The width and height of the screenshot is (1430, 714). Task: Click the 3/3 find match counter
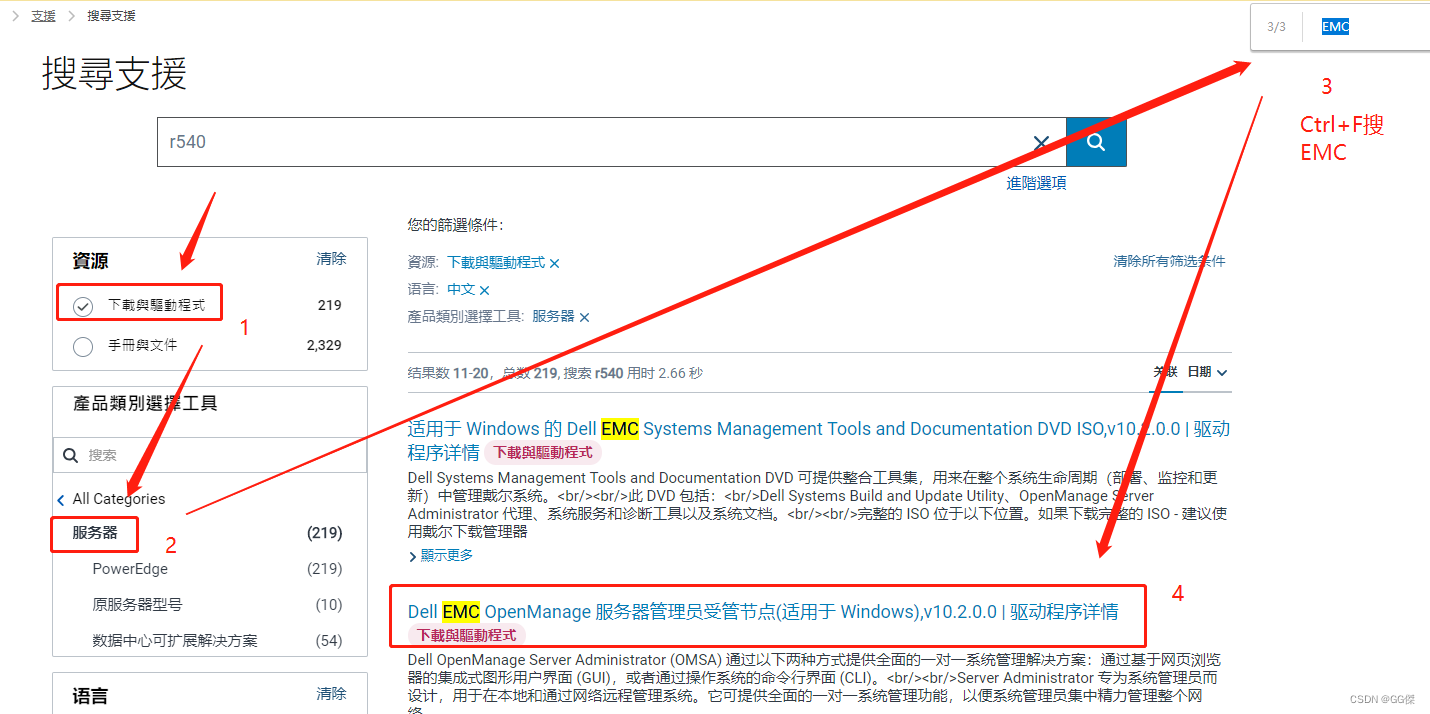1276,27
